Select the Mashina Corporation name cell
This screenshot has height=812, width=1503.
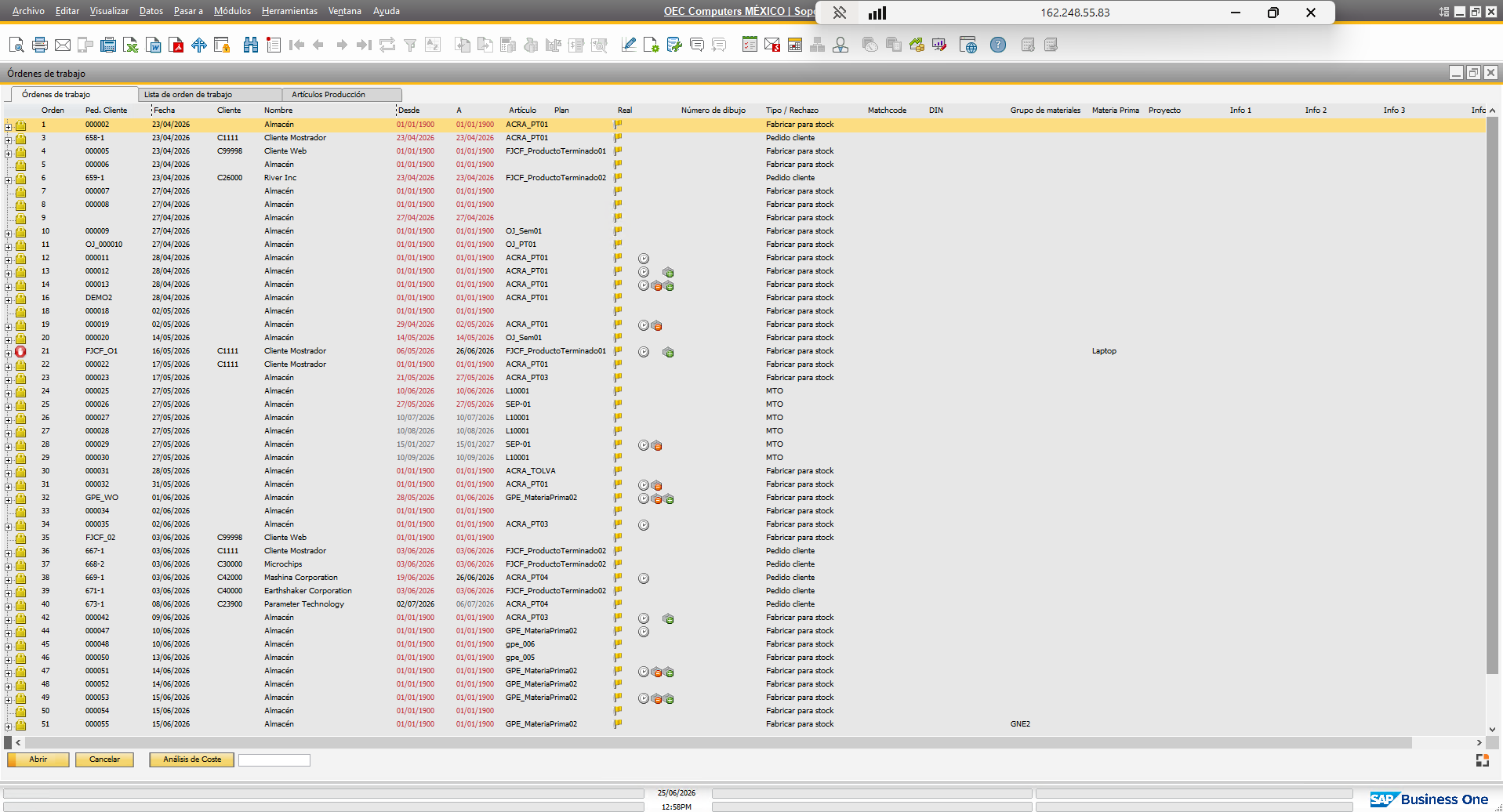[301, 578]
